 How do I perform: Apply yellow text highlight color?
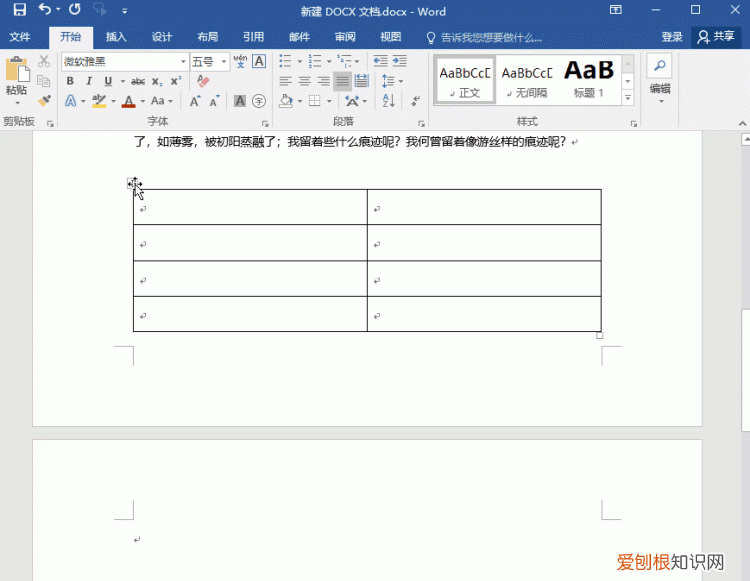click(x=99, y=101)
